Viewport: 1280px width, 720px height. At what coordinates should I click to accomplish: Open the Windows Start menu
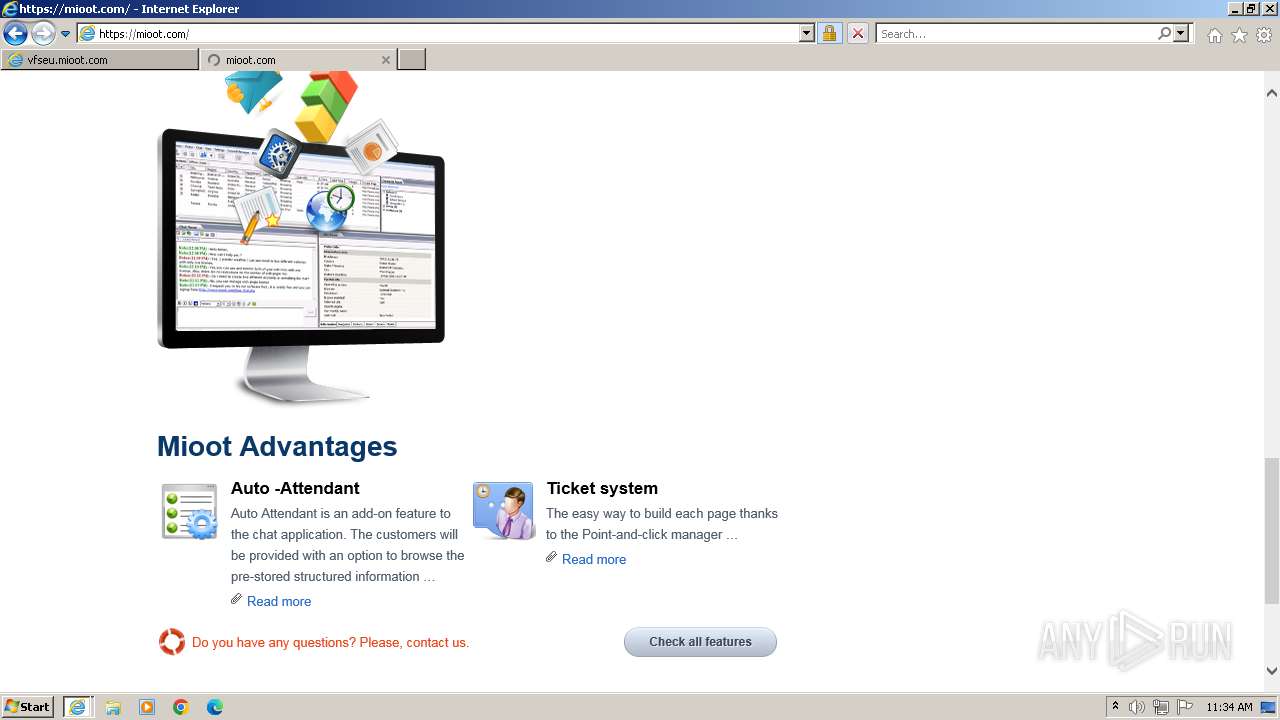coord(28,707)
